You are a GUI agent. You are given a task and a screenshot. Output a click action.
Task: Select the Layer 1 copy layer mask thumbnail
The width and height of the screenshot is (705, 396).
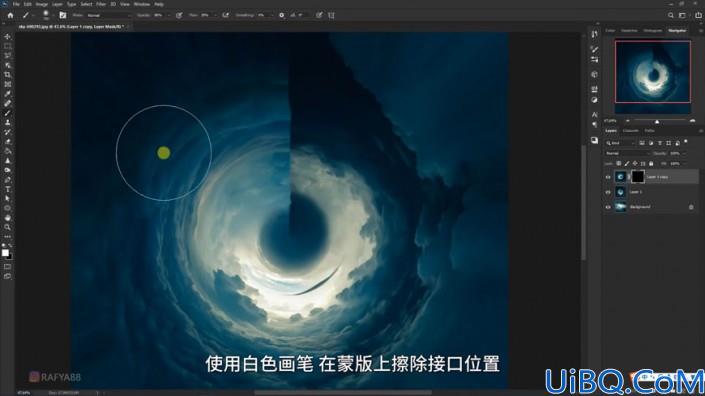click(638, 177)
